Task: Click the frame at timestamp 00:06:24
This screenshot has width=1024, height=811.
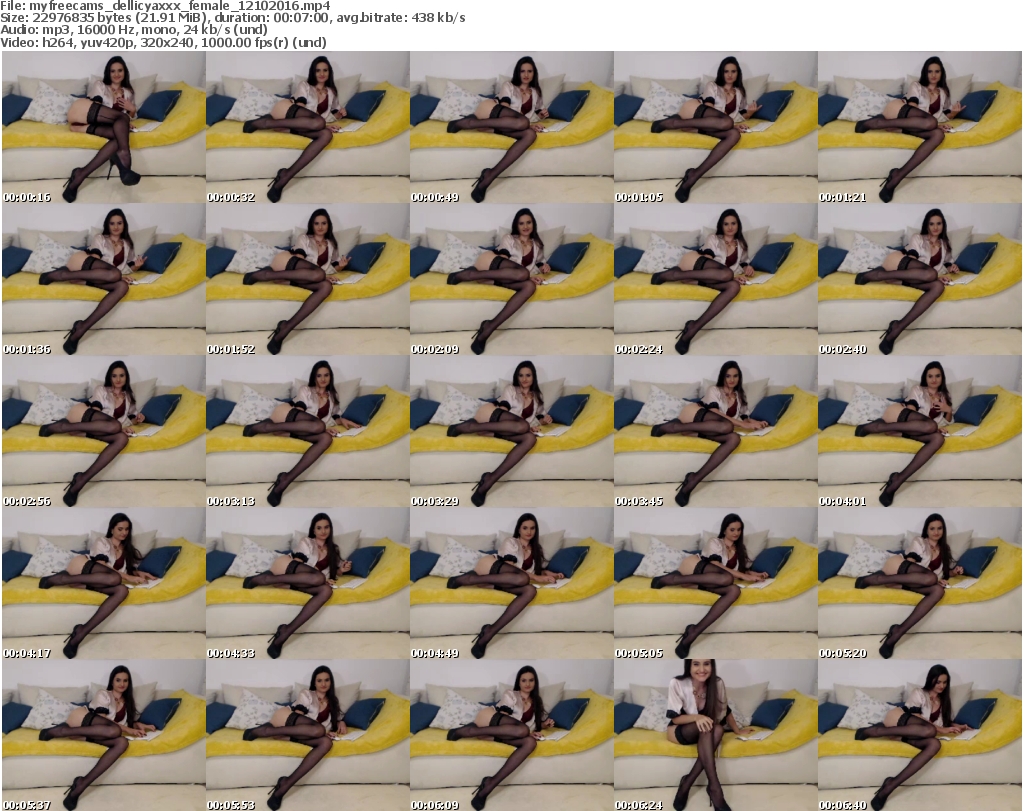Action: tap(715, 735)
